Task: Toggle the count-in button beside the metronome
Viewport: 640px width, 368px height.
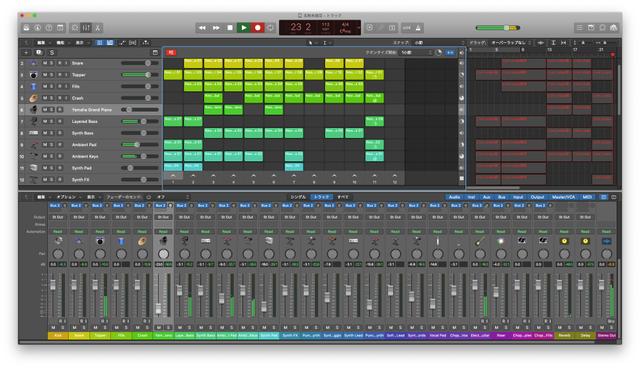Action: point(407,28)
